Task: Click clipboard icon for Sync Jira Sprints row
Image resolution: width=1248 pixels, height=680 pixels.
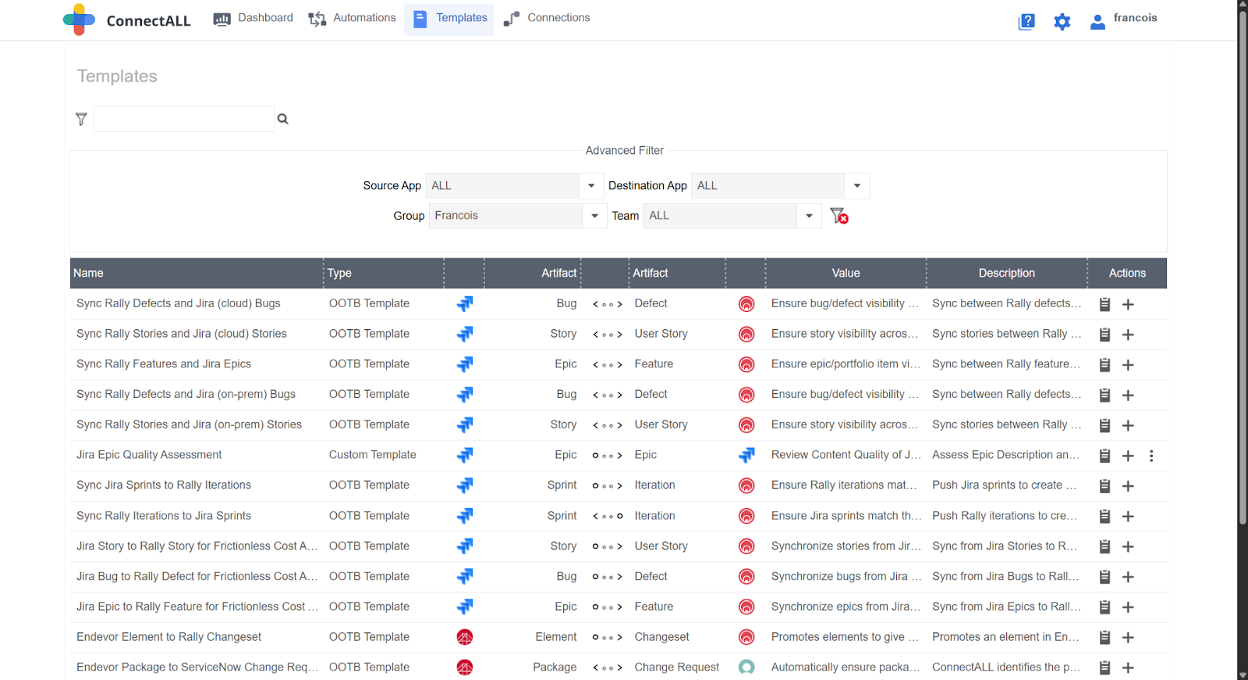Action: tap(1105, 486)
